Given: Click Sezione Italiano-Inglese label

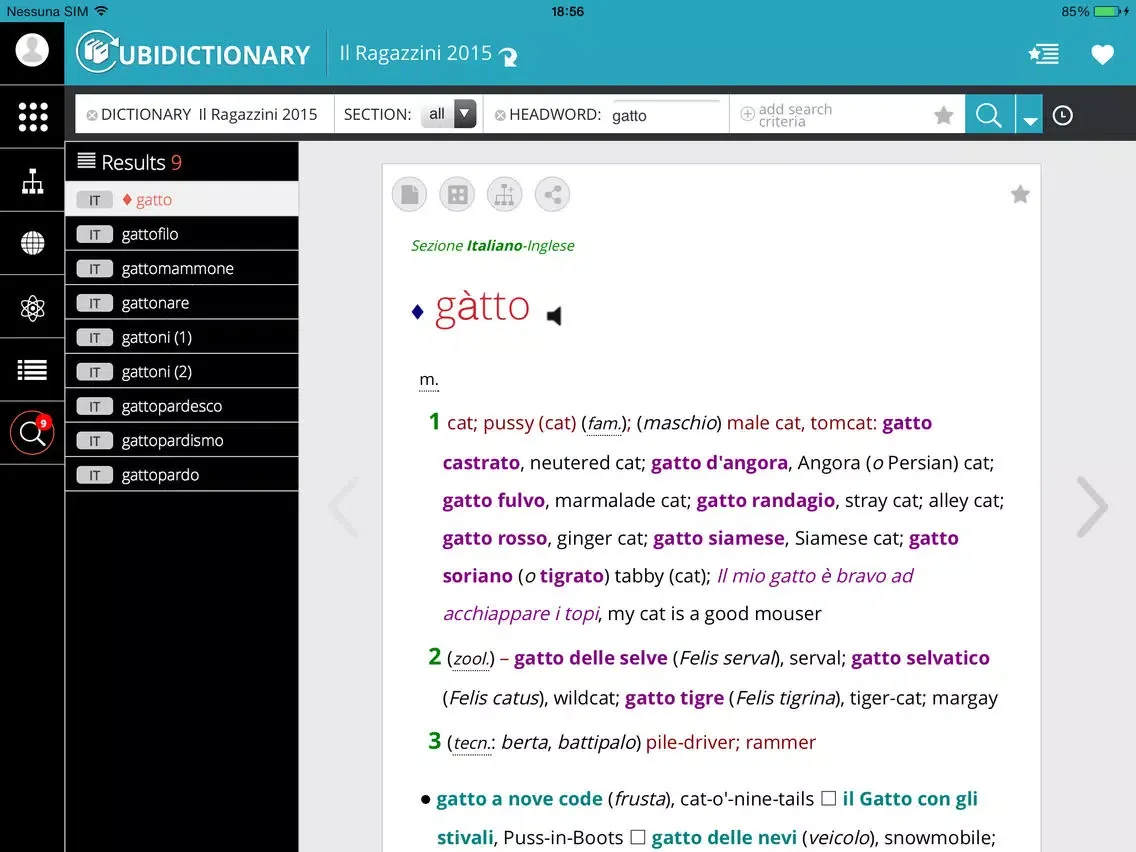Looking at the screenshot, I should pyautogui.click(x=493, y=246).
